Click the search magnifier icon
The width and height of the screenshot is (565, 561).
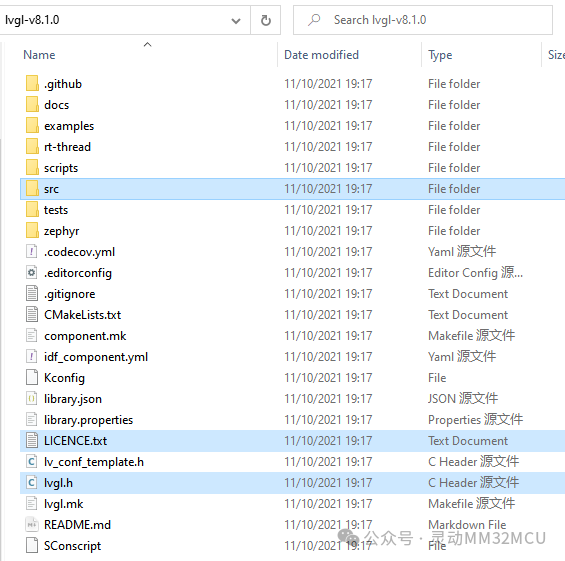(x=314, y=20)
